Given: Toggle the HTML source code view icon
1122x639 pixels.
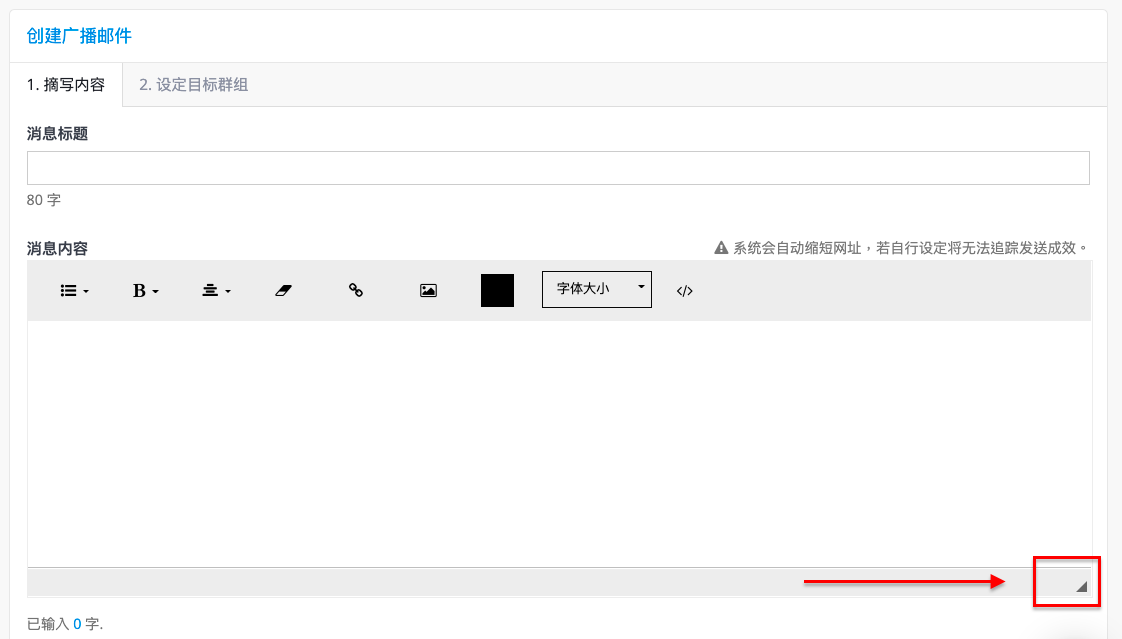Looking at the screenshot, I should [684, 291].
